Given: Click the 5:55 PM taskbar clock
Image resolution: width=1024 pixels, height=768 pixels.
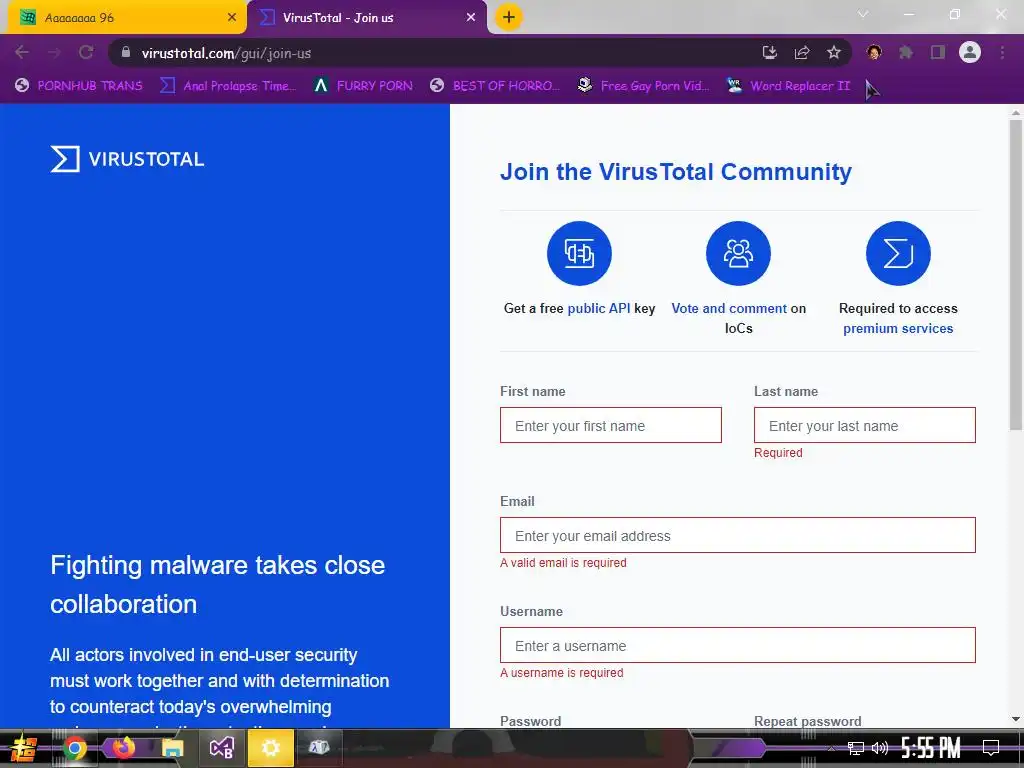Looking at the screenshot, I should click(931, 748).
